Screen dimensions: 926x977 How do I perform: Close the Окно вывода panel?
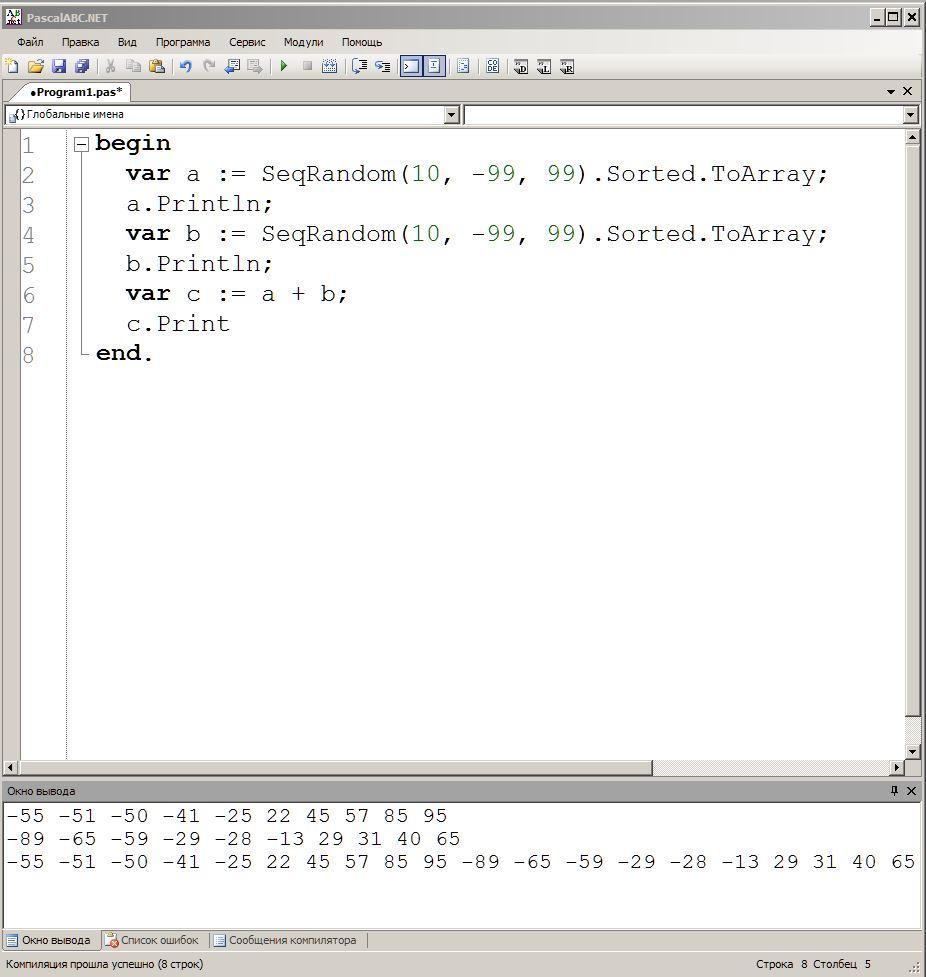(x=911, y=791)
